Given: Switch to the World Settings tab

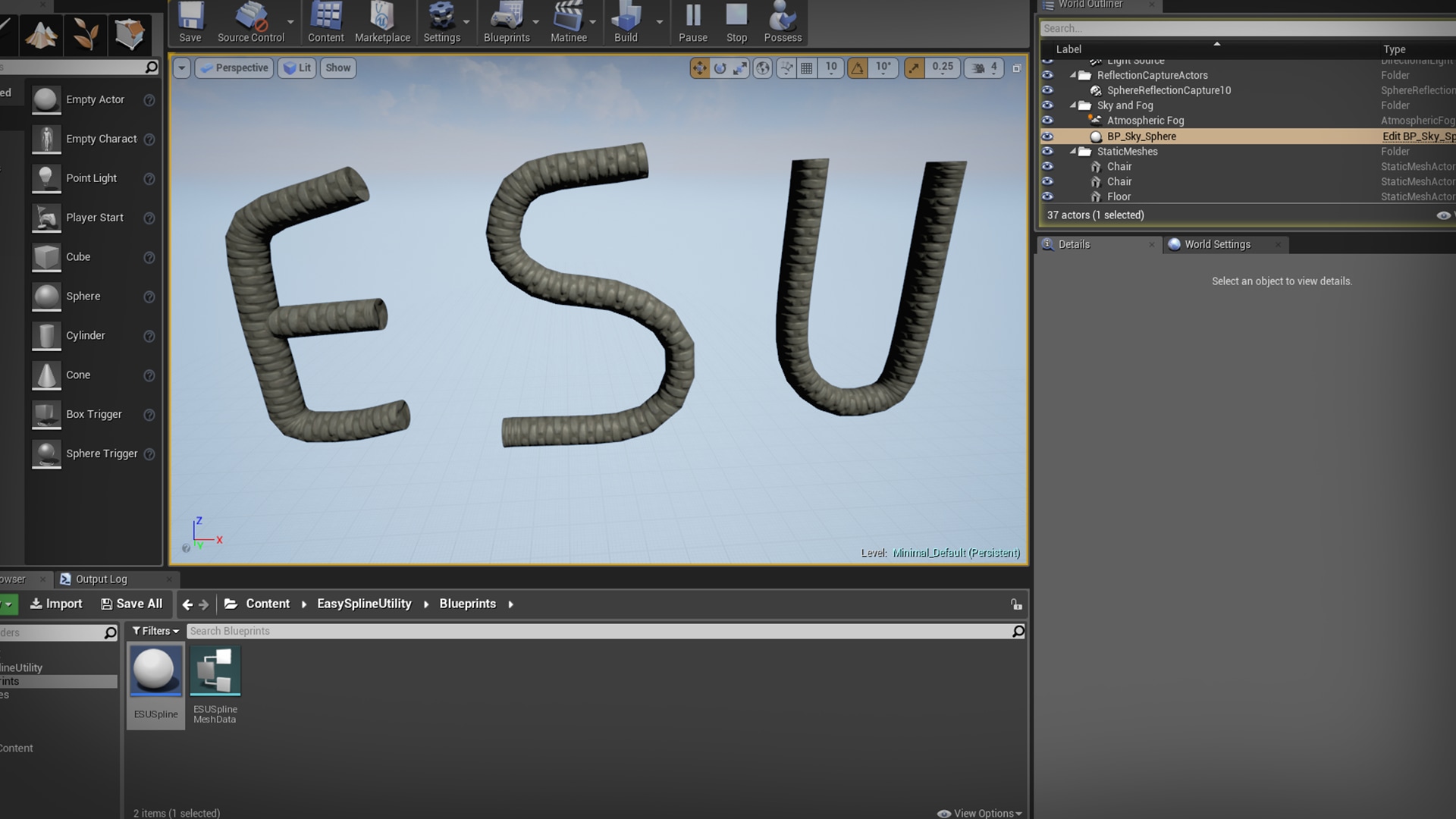Looking at the screenshot, I should coord(1217,244).
